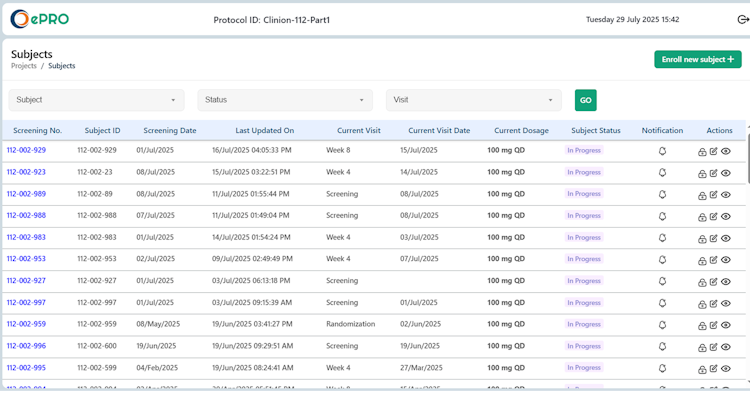Screen dimensions: 750x396
Task: Expand the Subject filter dropdown
Action: point(96,100)
